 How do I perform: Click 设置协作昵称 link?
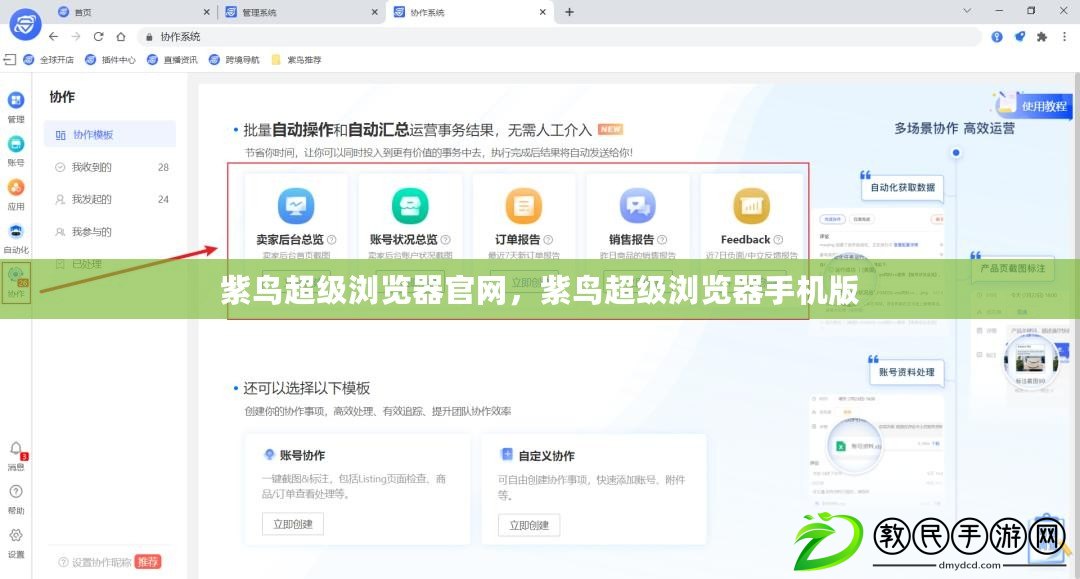pos(101,562)
